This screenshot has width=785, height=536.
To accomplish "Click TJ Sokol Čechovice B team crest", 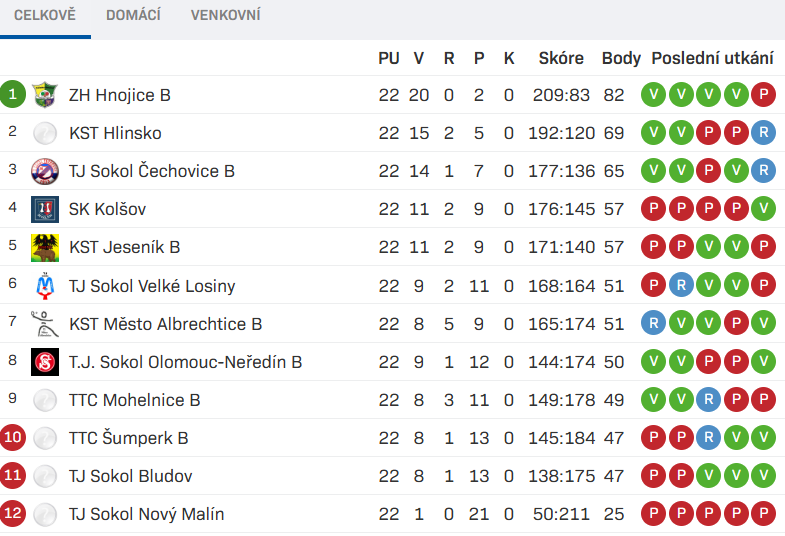I will coord(45,171).
